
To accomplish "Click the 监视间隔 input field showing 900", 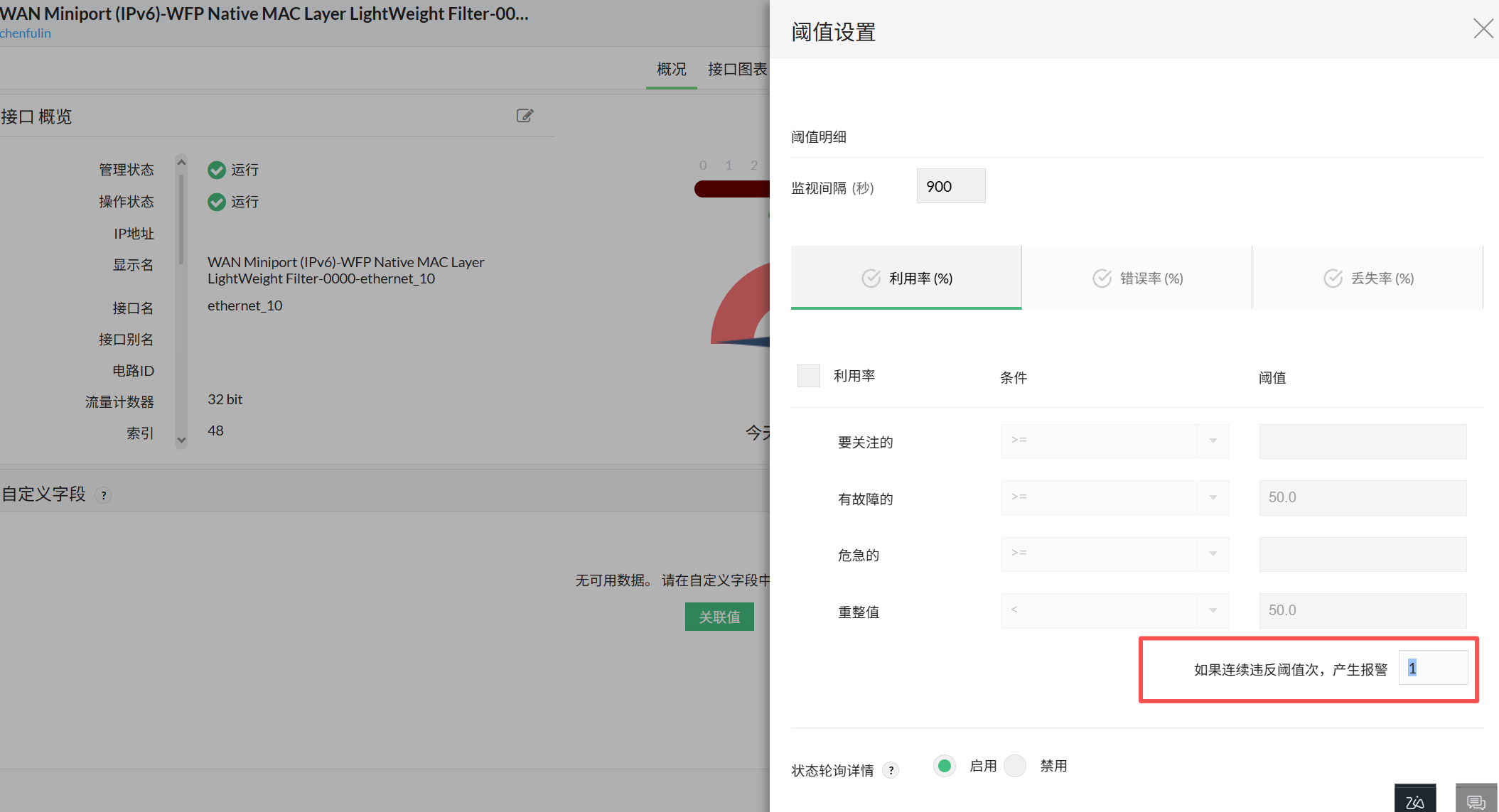I will (x=950, y=186).
